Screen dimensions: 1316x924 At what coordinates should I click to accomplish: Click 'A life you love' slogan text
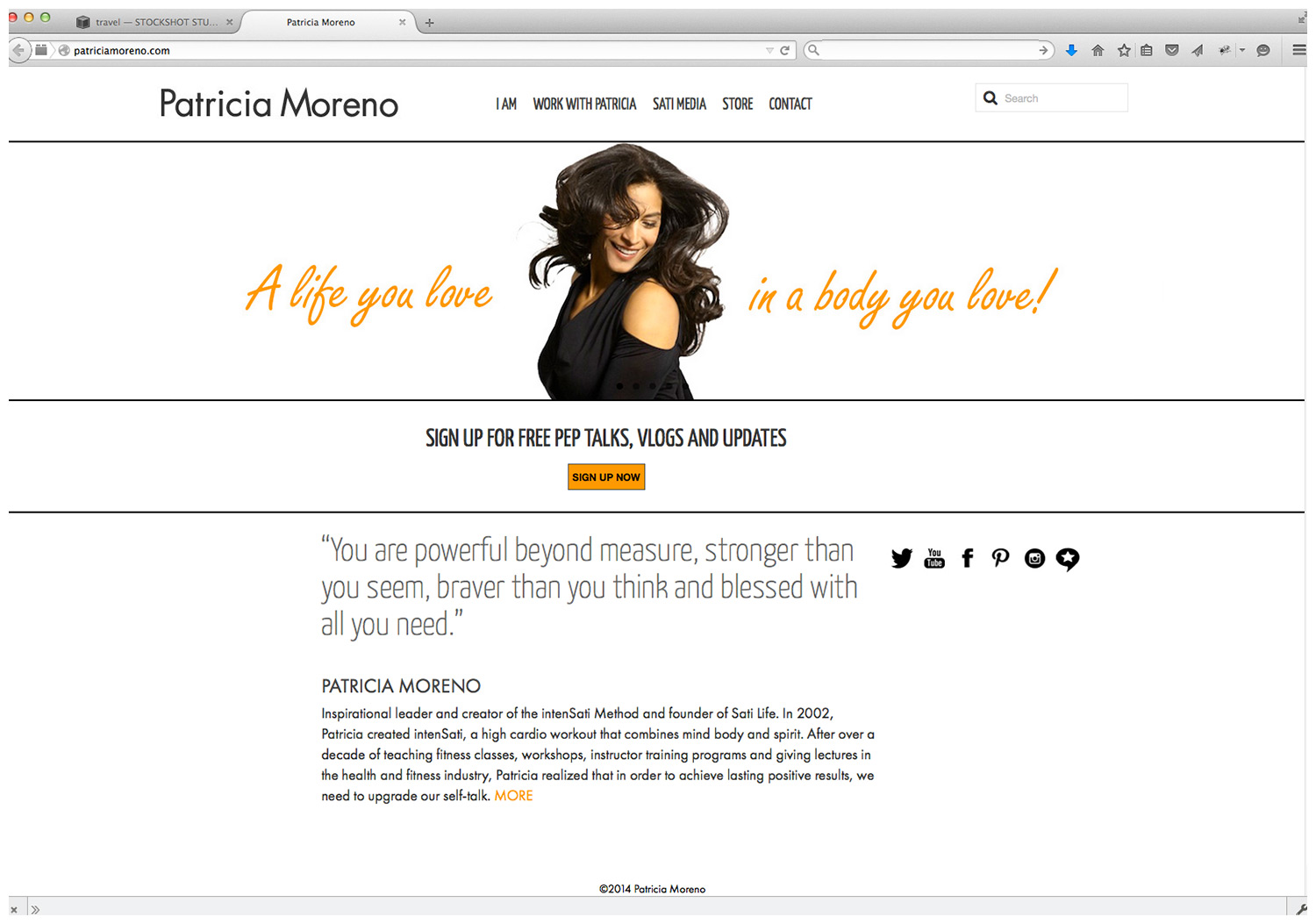coord(369,294)
